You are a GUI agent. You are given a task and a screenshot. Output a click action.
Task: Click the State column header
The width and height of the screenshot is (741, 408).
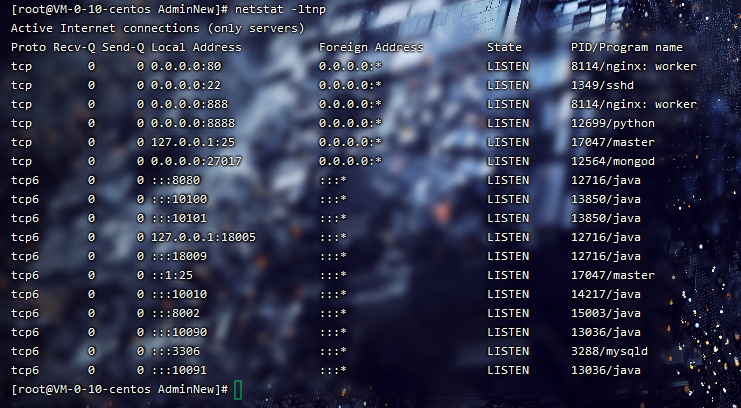point(505,47)
